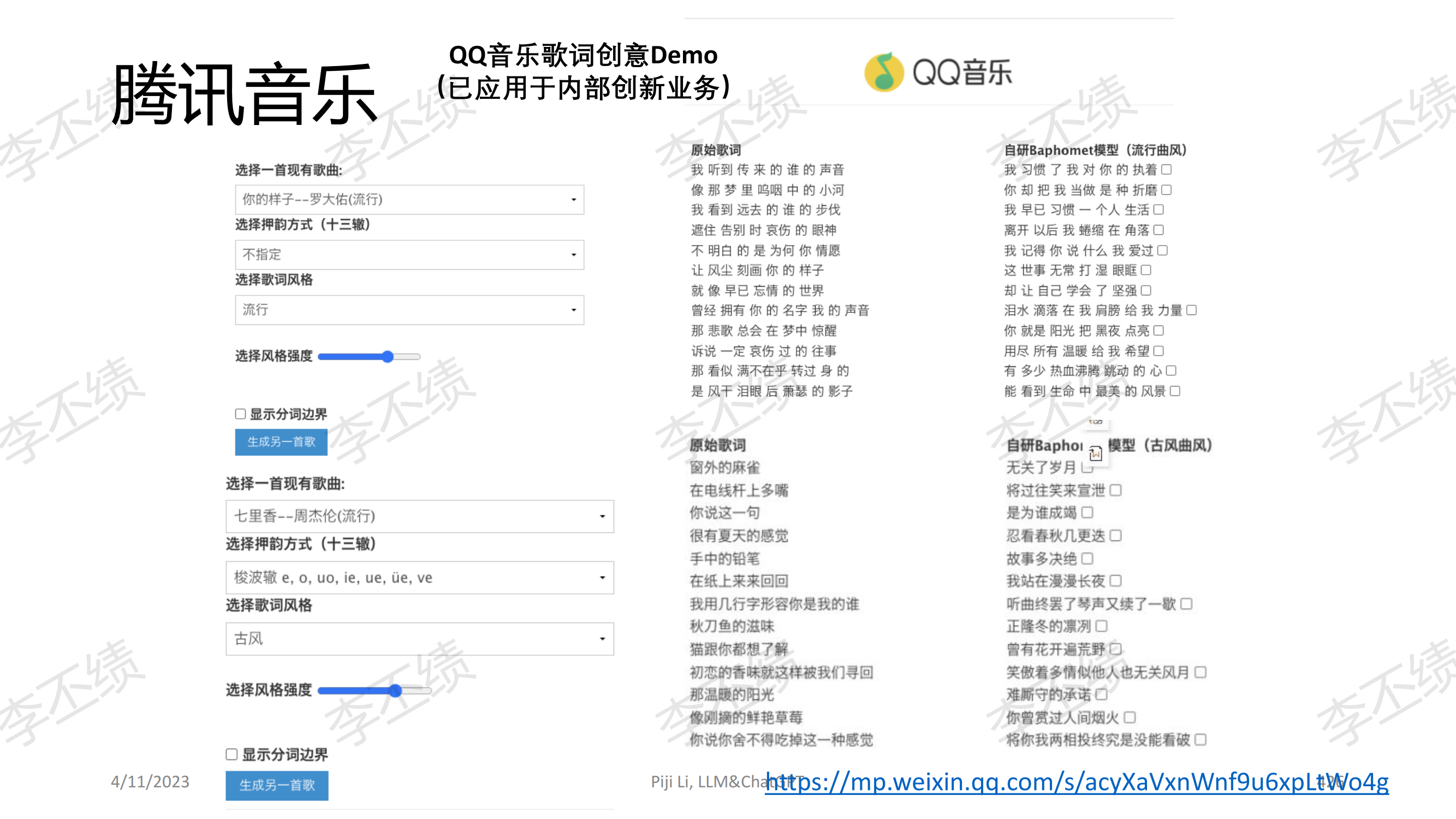Check the box after 曾有花开遍荒野
This screenshot has height=819, width=1456.
[1115, 649]
